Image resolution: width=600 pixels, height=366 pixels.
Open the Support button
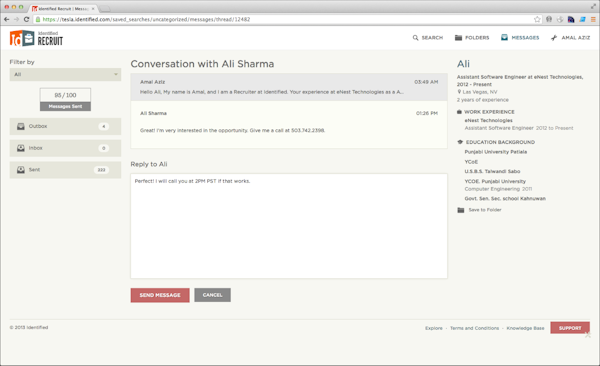coord(570,328)
